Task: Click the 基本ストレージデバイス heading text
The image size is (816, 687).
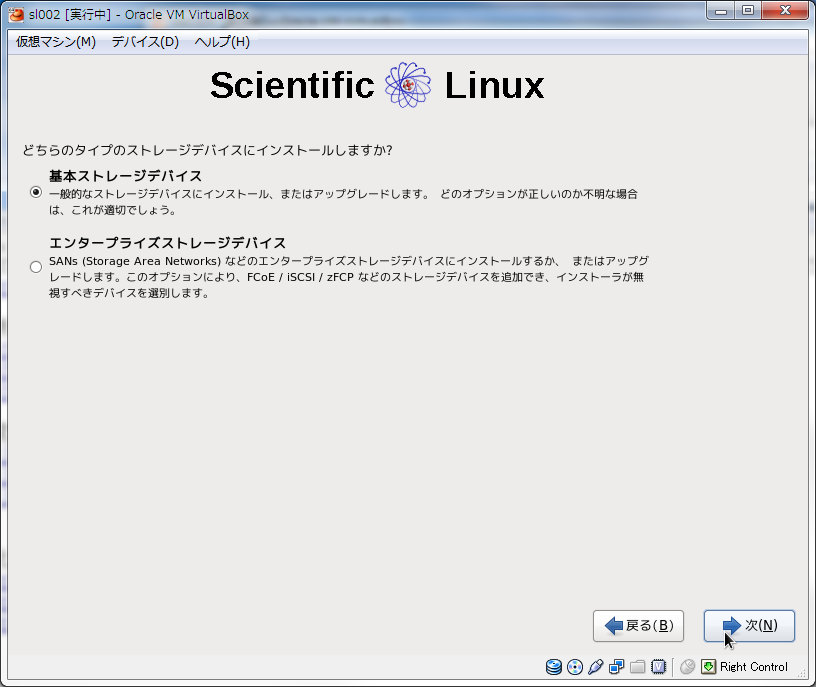Action: click(125, 176)
